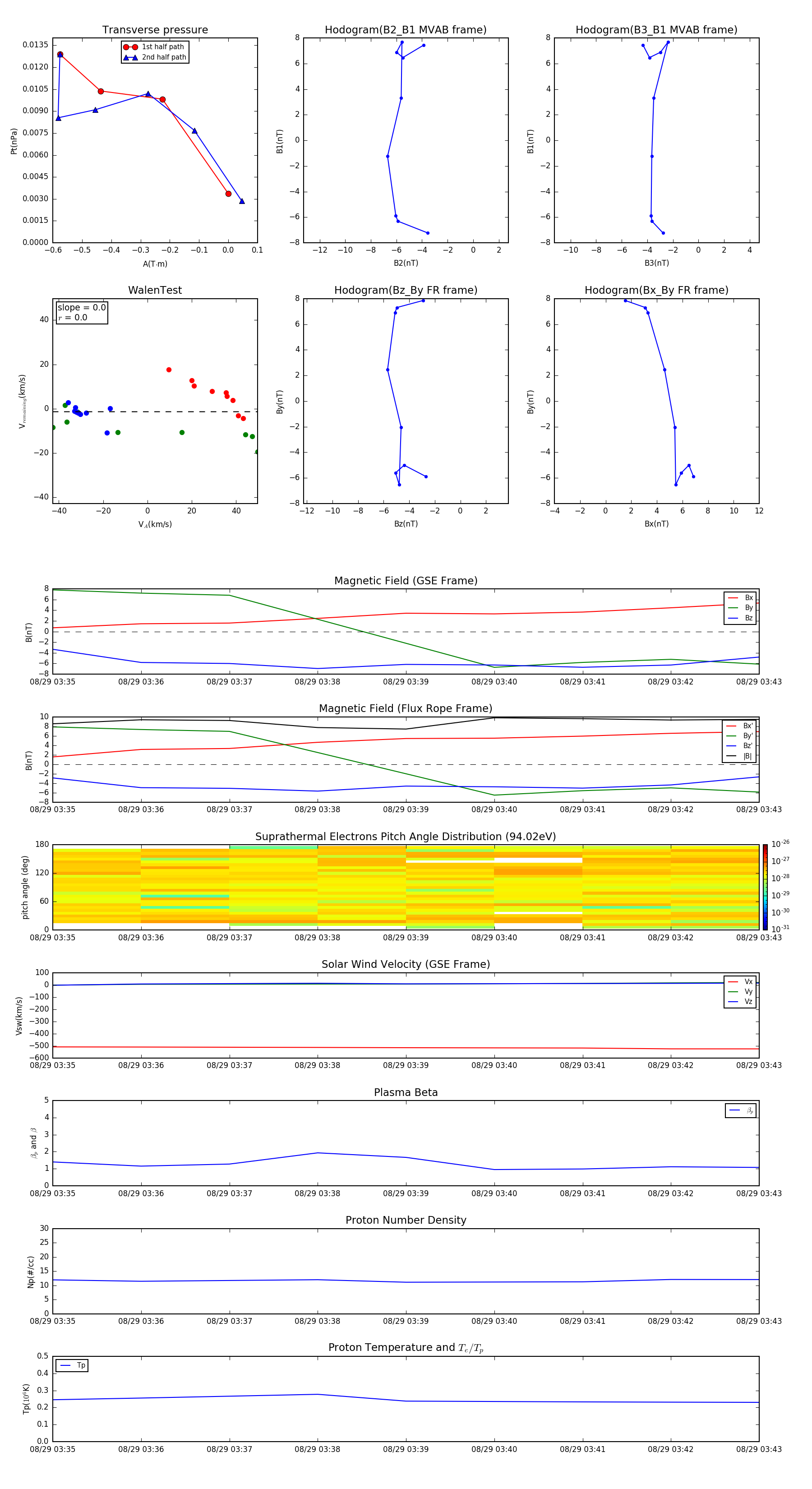Image resolution: width=812 pixels, height=1489 pixels.
Task: Click the highest red point in Transverse pressure plot
Action: tap(60, 54)
